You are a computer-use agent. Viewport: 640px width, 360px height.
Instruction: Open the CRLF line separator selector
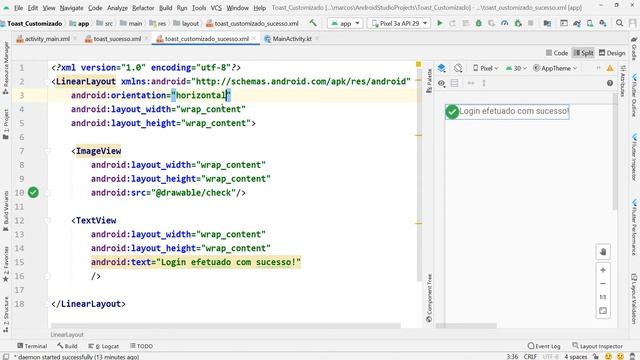point(530,357)
